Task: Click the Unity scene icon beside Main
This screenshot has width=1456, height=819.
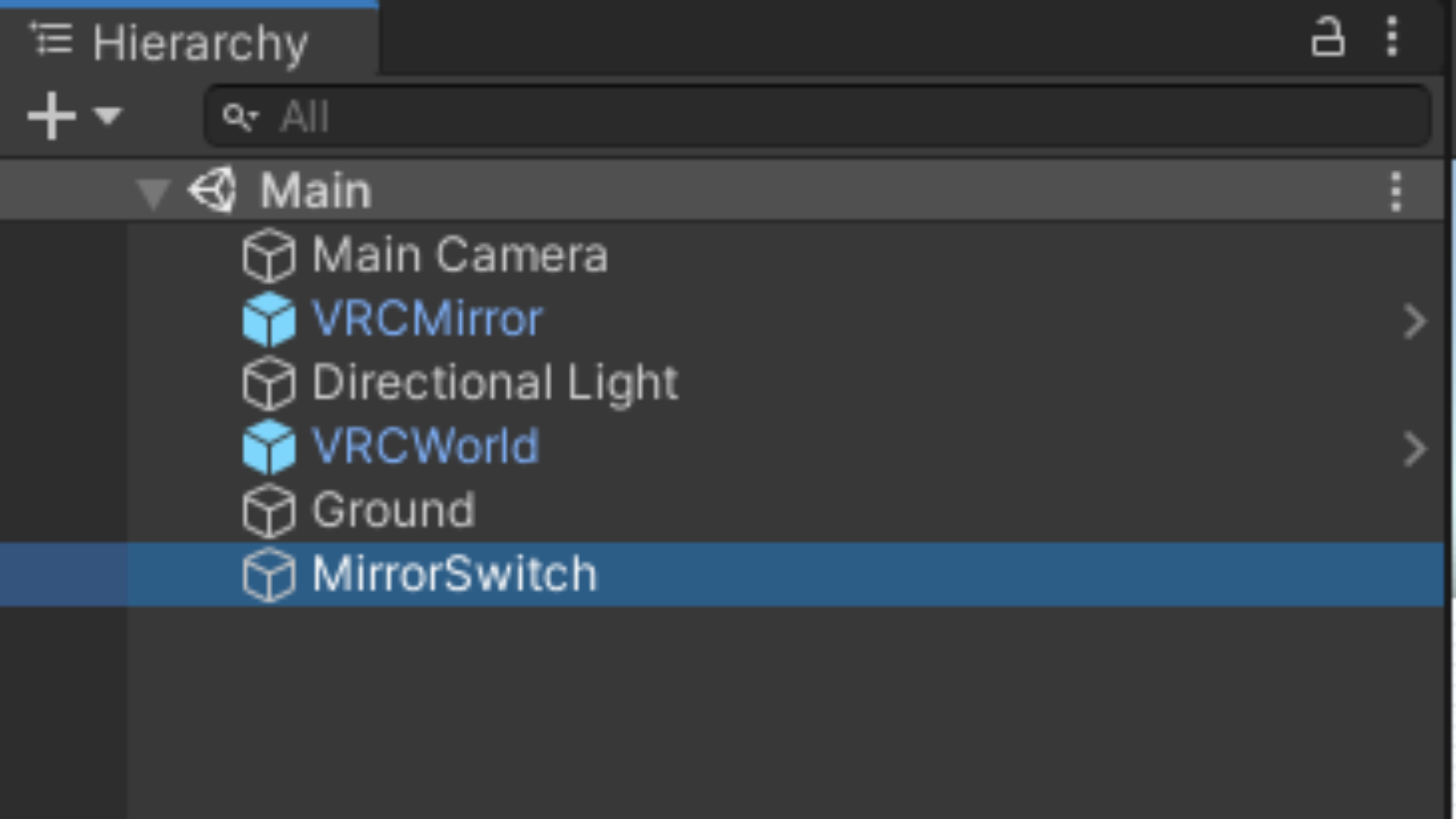Action: click(212, 190)
